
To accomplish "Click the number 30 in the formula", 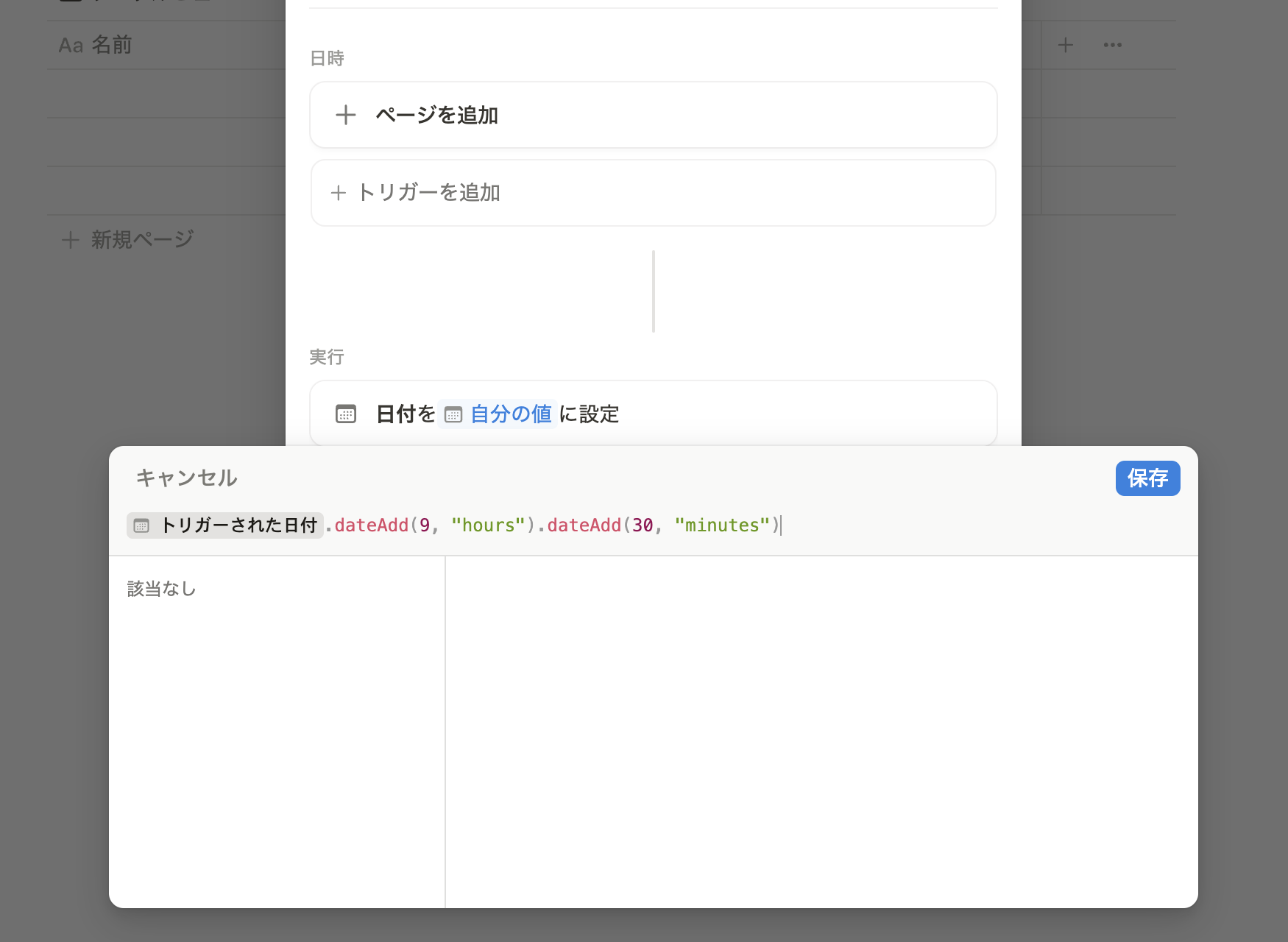I will (643, 525).
